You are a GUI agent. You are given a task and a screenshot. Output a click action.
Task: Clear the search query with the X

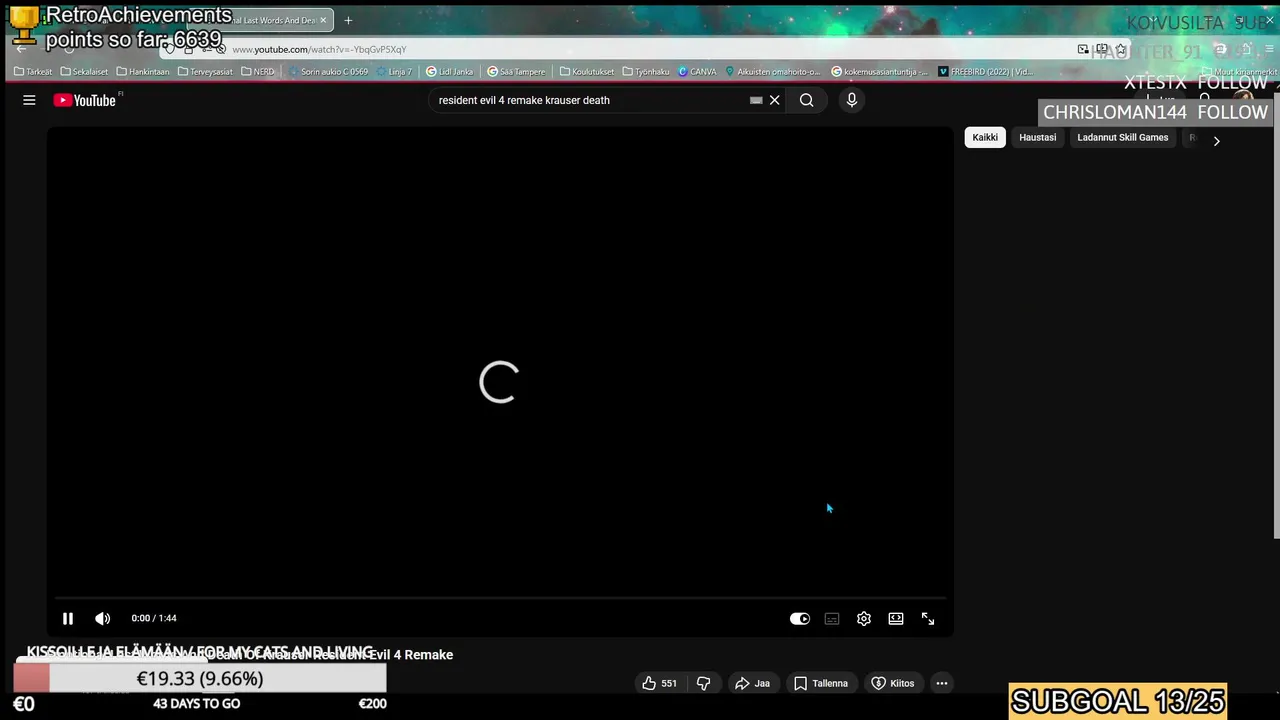click(x=774, y=100)
